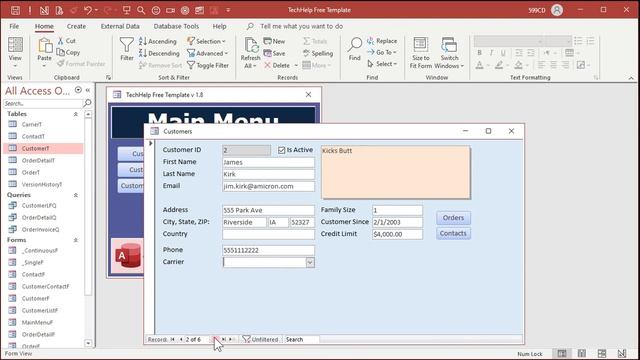
Task: Click Size to Fit Form
Action: pos(420,53)
